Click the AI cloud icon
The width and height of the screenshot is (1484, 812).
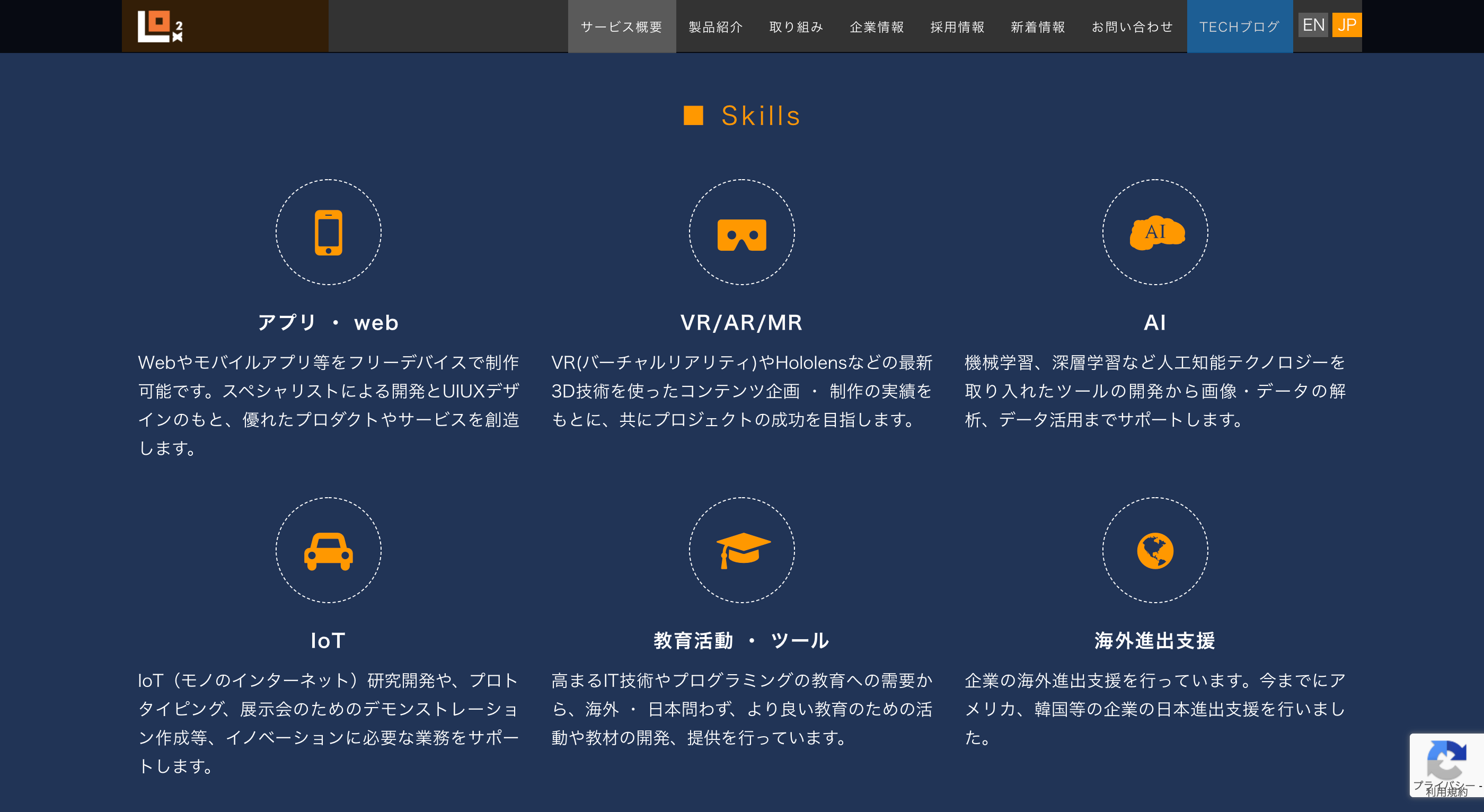1155,232
